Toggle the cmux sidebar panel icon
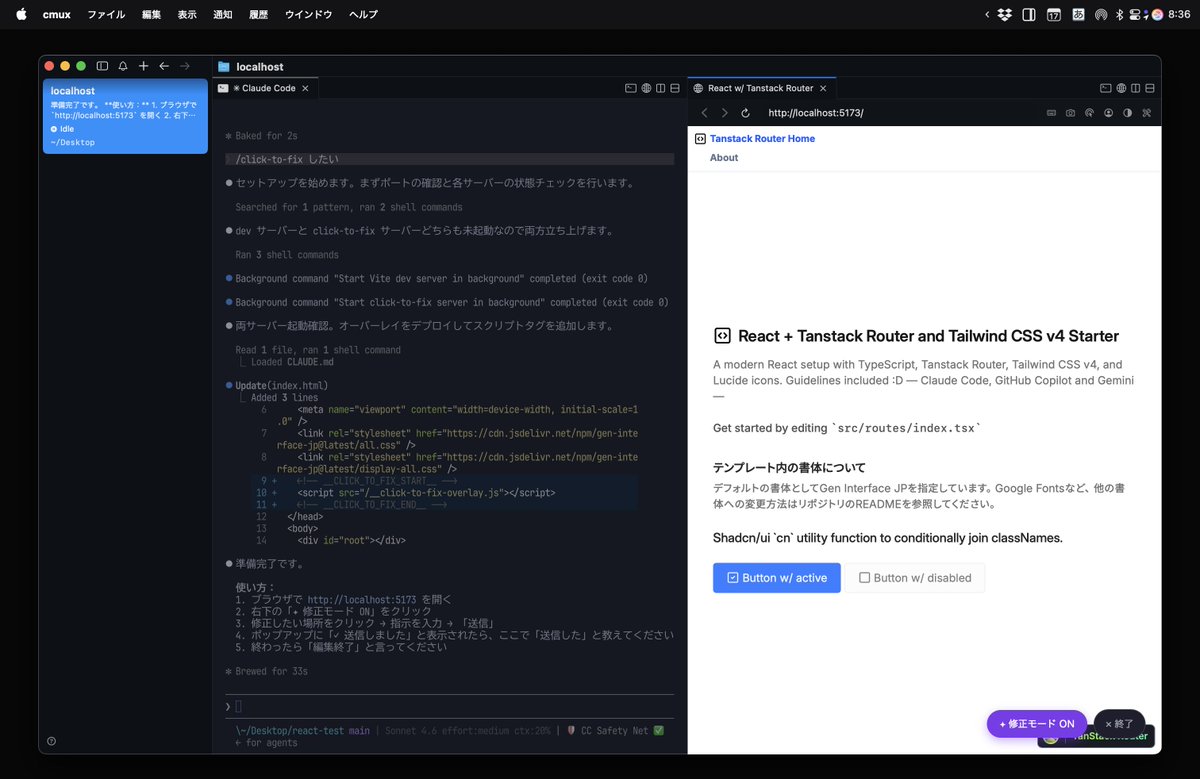 click(102, 66)
